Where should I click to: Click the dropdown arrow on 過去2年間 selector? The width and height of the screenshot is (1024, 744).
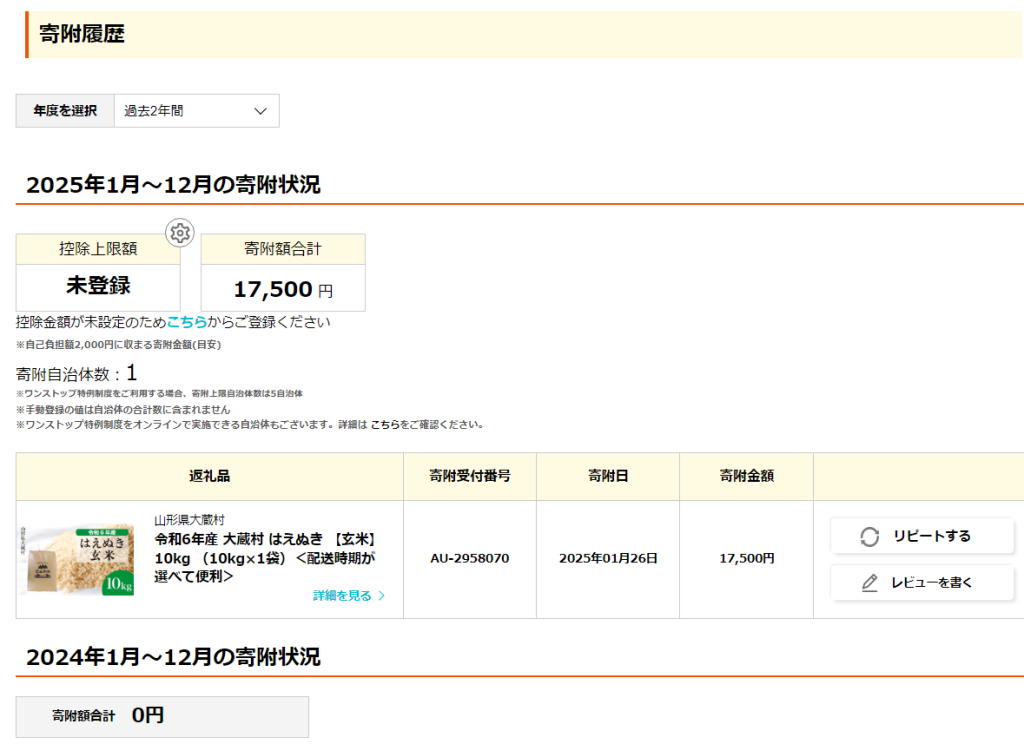click(261, 111)
